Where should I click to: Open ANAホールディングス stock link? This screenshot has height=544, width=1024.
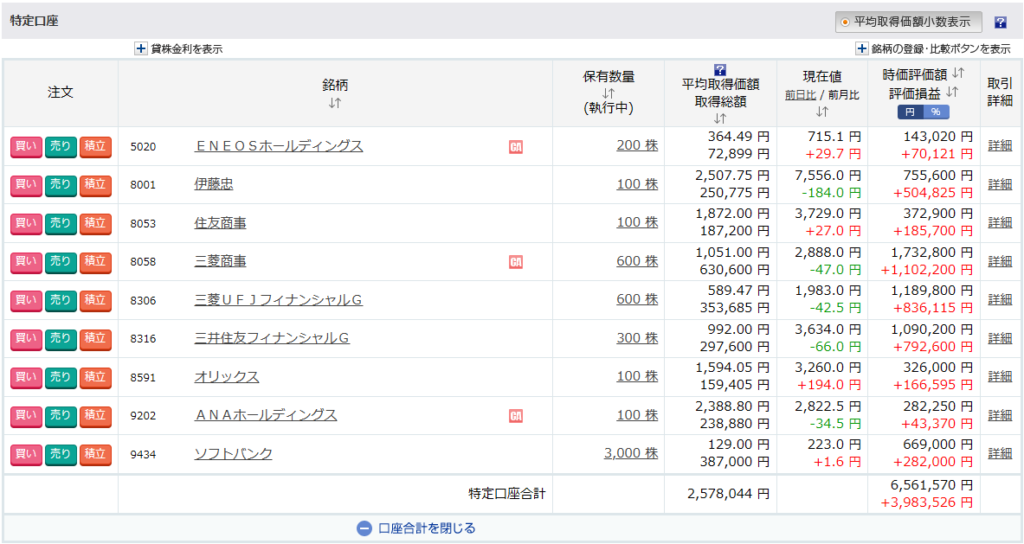[x=266, y=415]
